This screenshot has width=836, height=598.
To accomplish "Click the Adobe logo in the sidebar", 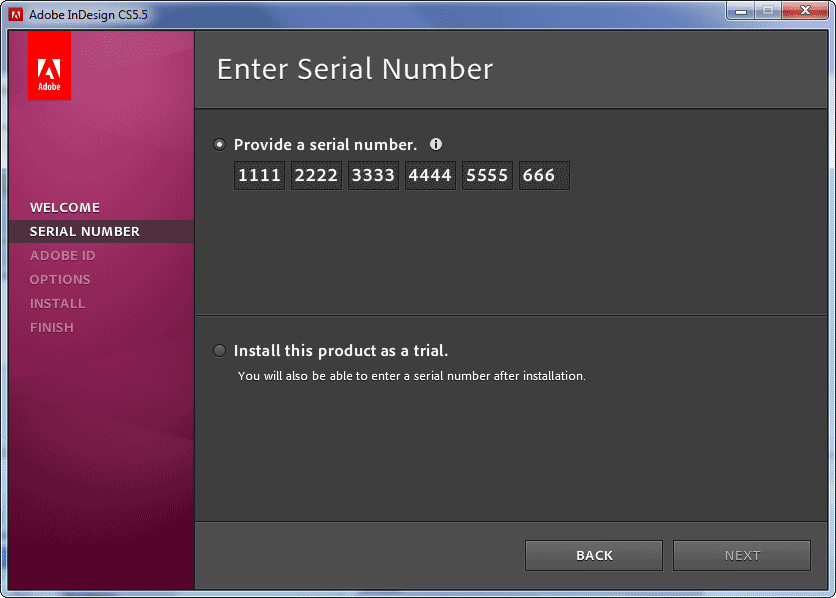I will (x=50, y=66).
